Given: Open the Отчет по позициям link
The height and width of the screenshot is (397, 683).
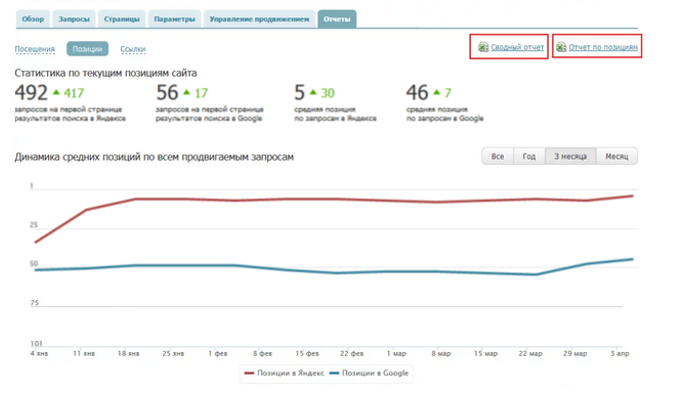Looking at the screenshot, I should pyautogui.click(x=603, y=47).
